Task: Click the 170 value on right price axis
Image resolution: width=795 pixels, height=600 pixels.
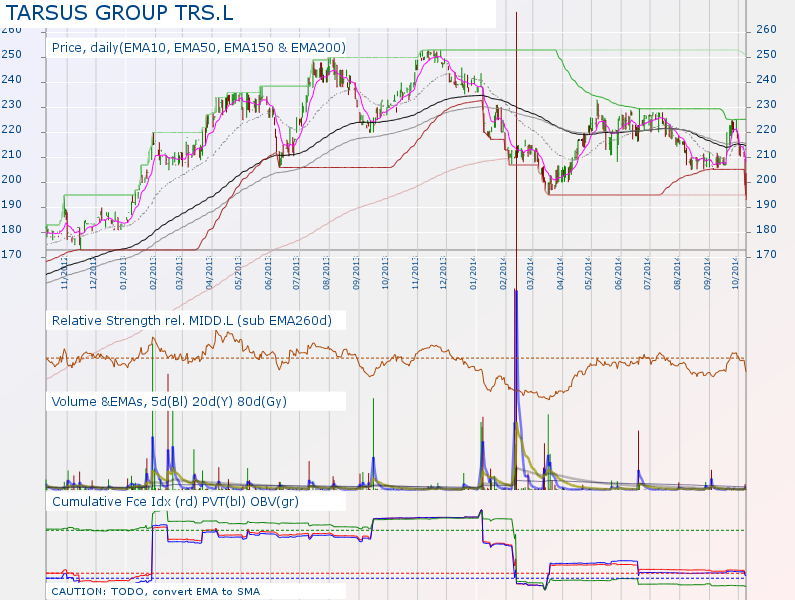Action: (x=766, y=255)
